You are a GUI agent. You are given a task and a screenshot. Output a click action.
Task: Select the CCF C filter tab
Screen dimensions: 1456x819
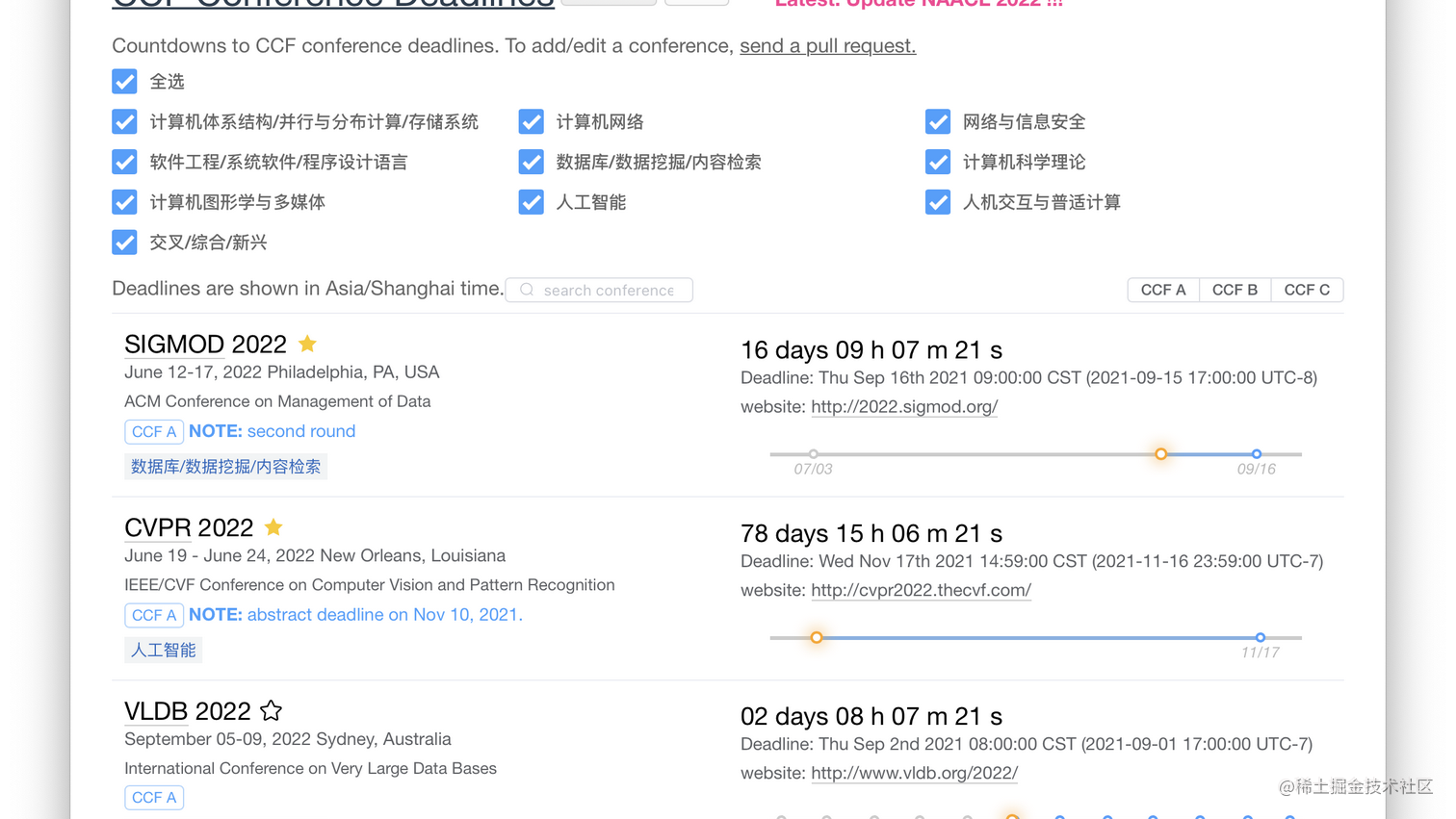[1307, 290]
